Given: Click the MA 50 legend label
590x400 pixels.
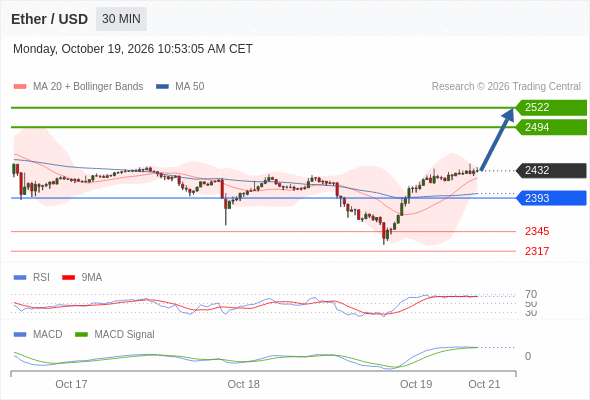Looking at the screenshot, I should pyautogui.click(x=190, y=87).
